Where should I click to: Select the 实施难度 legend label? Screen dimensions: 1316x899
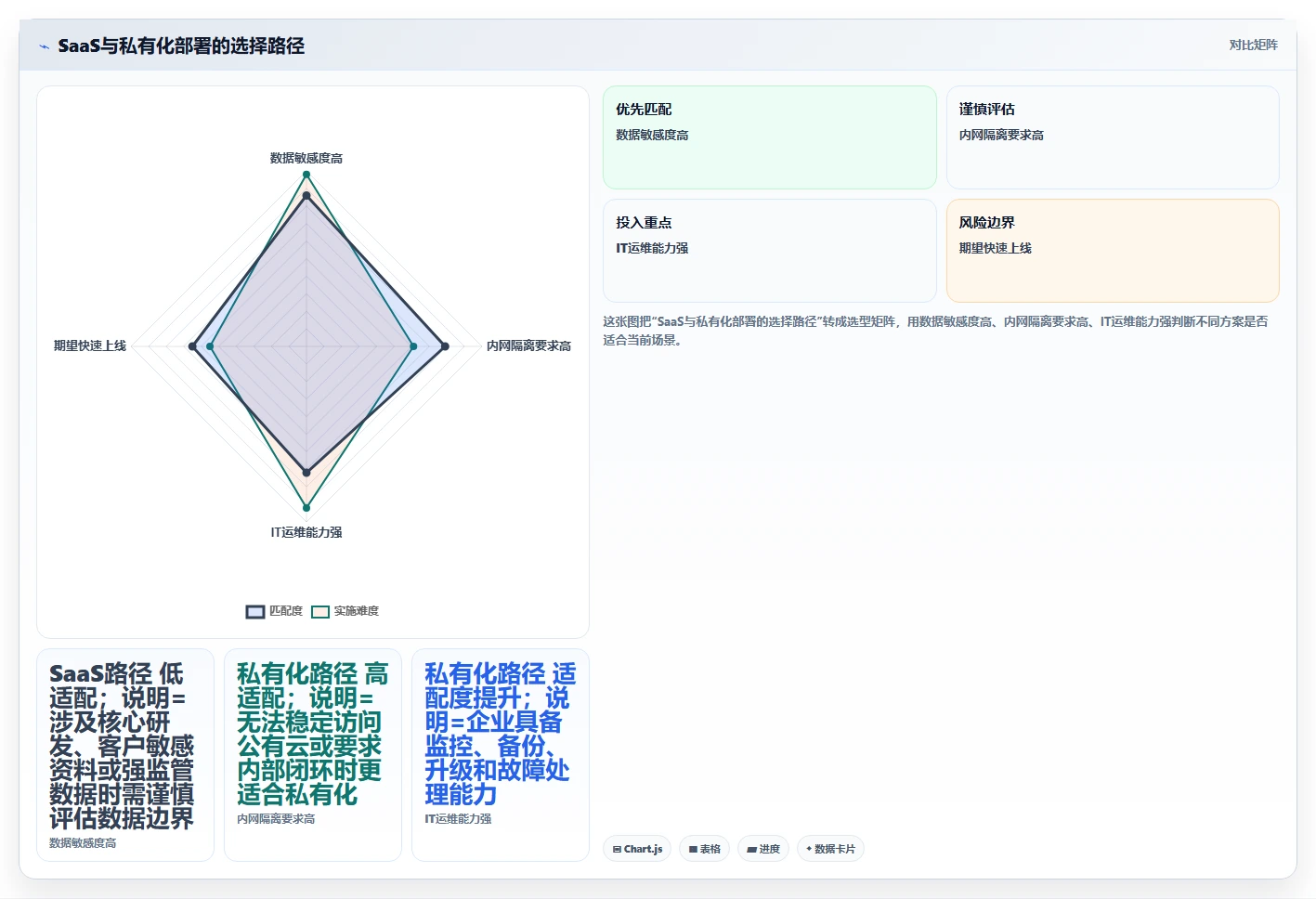pyautogui.click(x=357, y=611)
